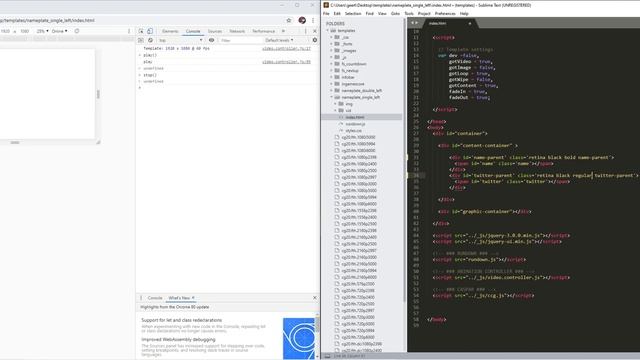Click the rotate device icon in emulation bar
The image size is (640, 360).
(x=77, y=31)
